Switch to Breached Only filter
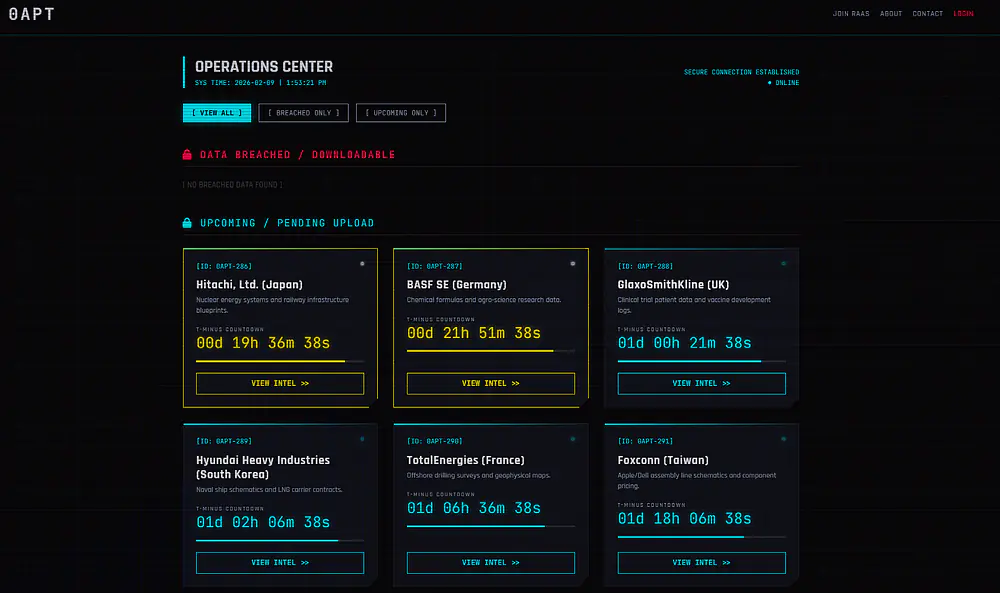The image size is (1000, 593). coord(304,113)
